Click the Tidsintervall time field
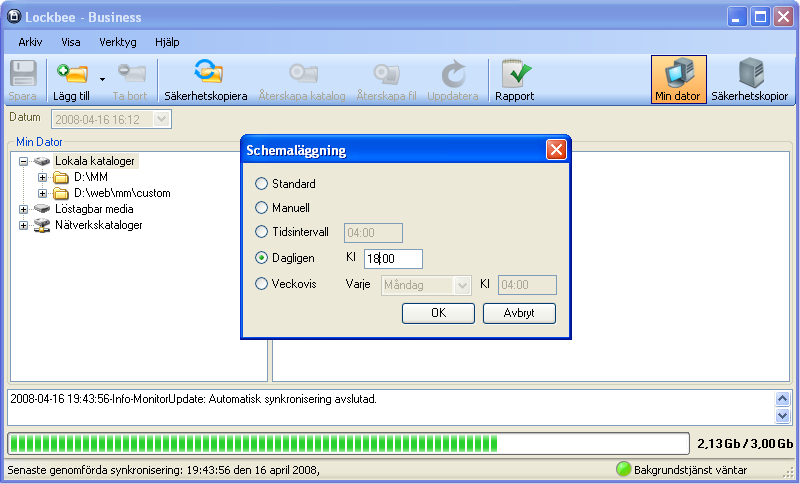This screenshot has width=800, height=484. (x=373, y=233)
